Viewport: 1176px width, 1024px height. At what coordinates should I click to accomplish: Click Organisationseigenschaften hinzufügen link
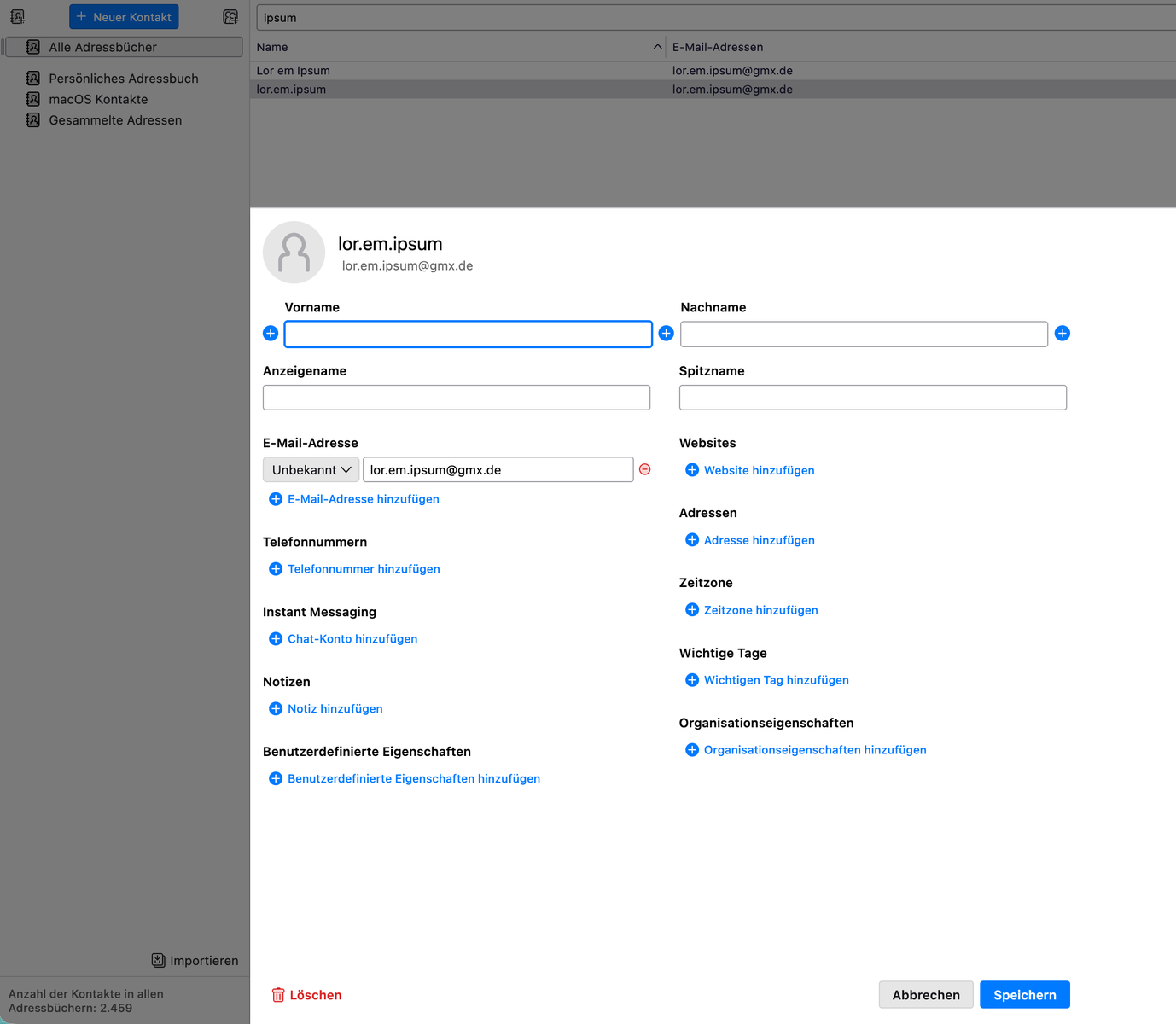point(806,750)
